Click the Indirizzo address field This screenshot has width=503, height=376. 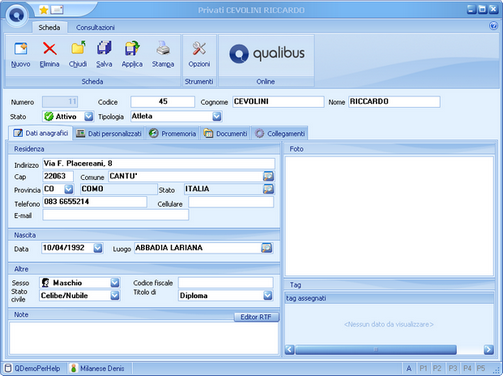tap(159, 163)
